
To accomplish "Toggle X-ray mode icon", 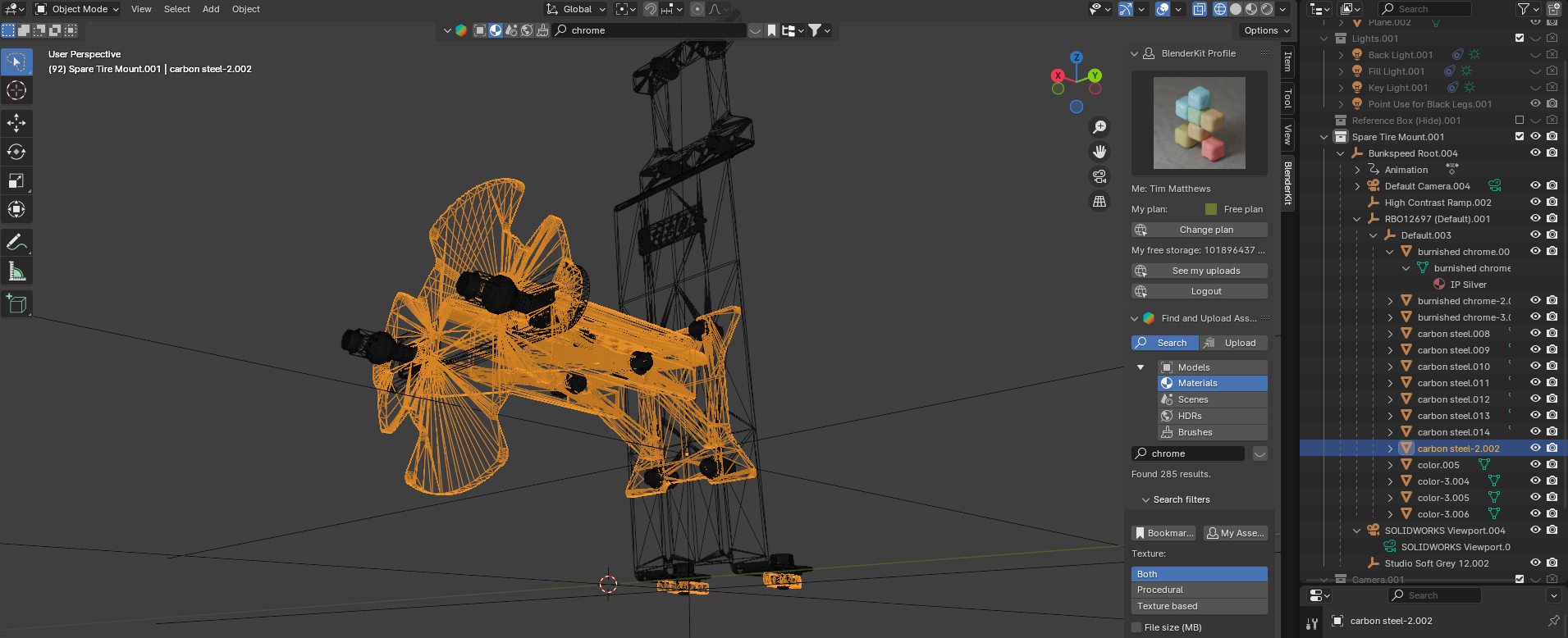I will point(1199,9).
